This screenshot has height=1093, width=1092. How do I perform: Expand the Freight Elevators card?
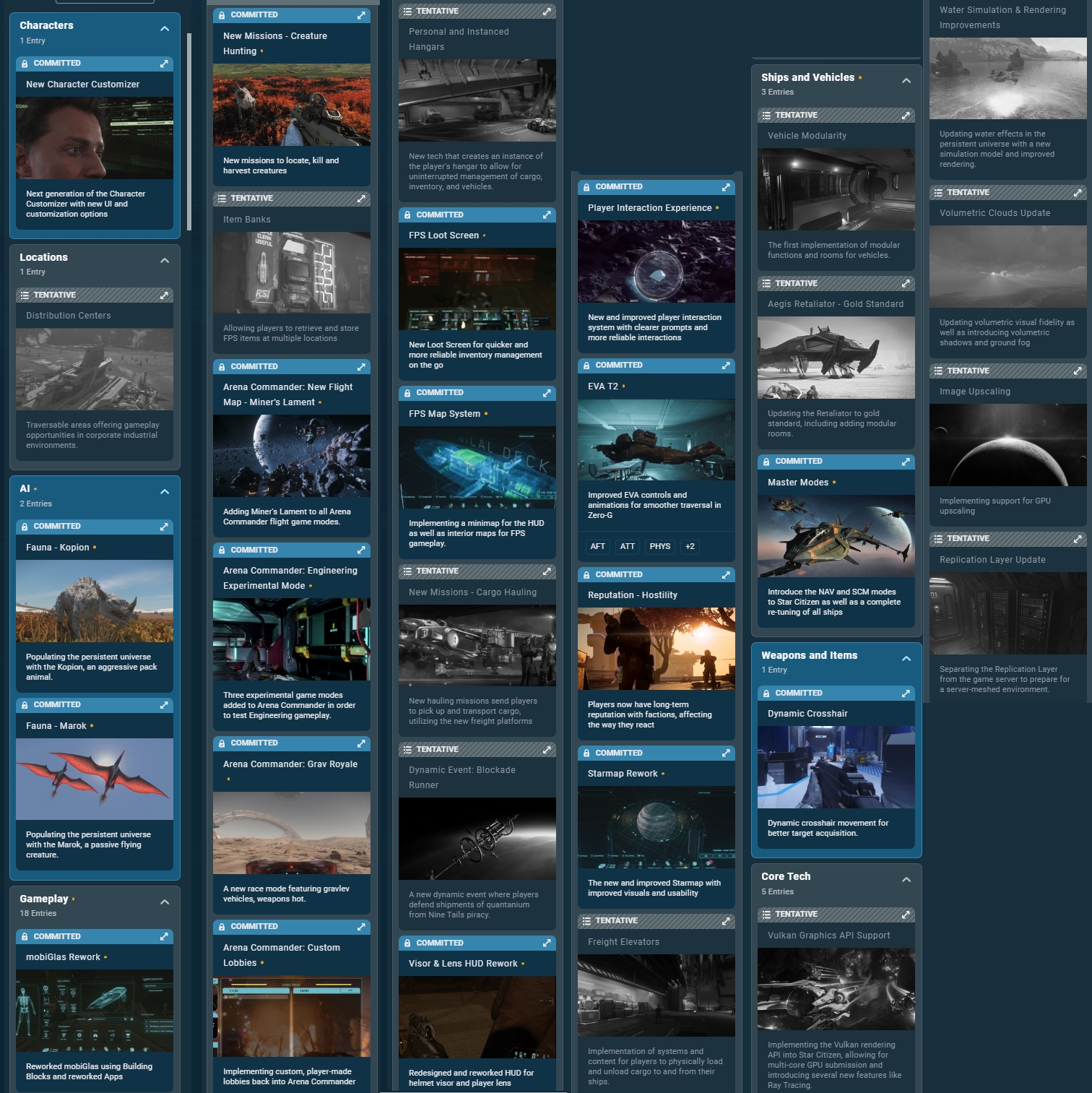click(726, 921)
